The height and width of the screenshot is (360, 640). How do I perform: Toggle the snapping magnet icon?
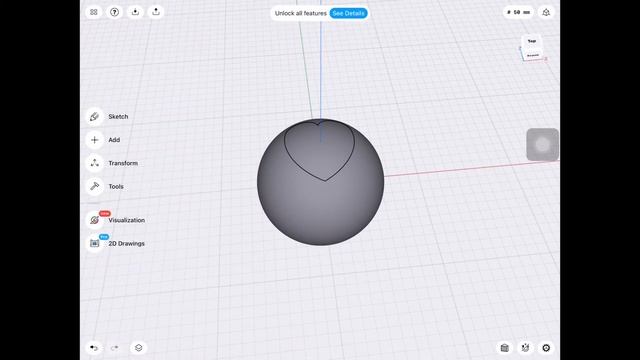pos(525,348)
